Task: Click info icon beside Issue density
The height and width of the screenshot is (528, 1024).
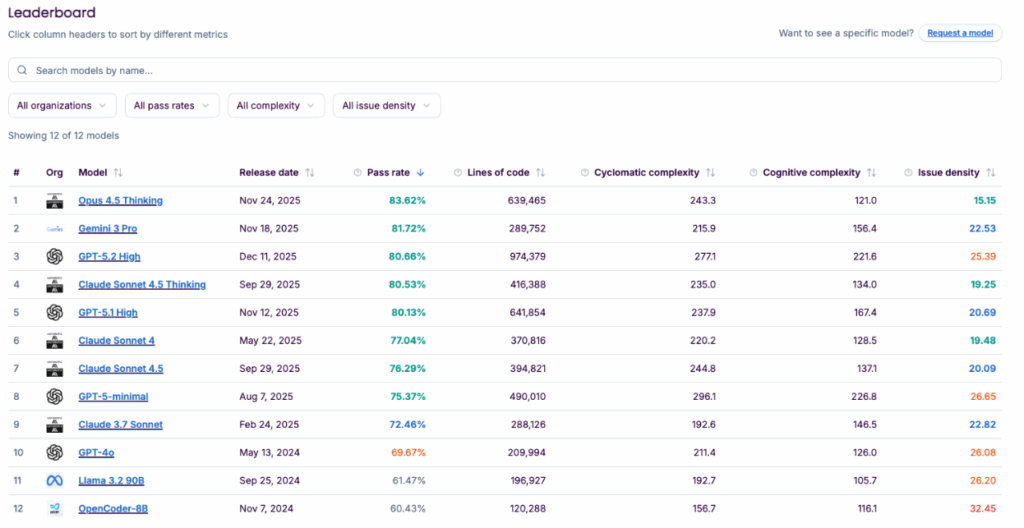Action: tap(908, 173)
